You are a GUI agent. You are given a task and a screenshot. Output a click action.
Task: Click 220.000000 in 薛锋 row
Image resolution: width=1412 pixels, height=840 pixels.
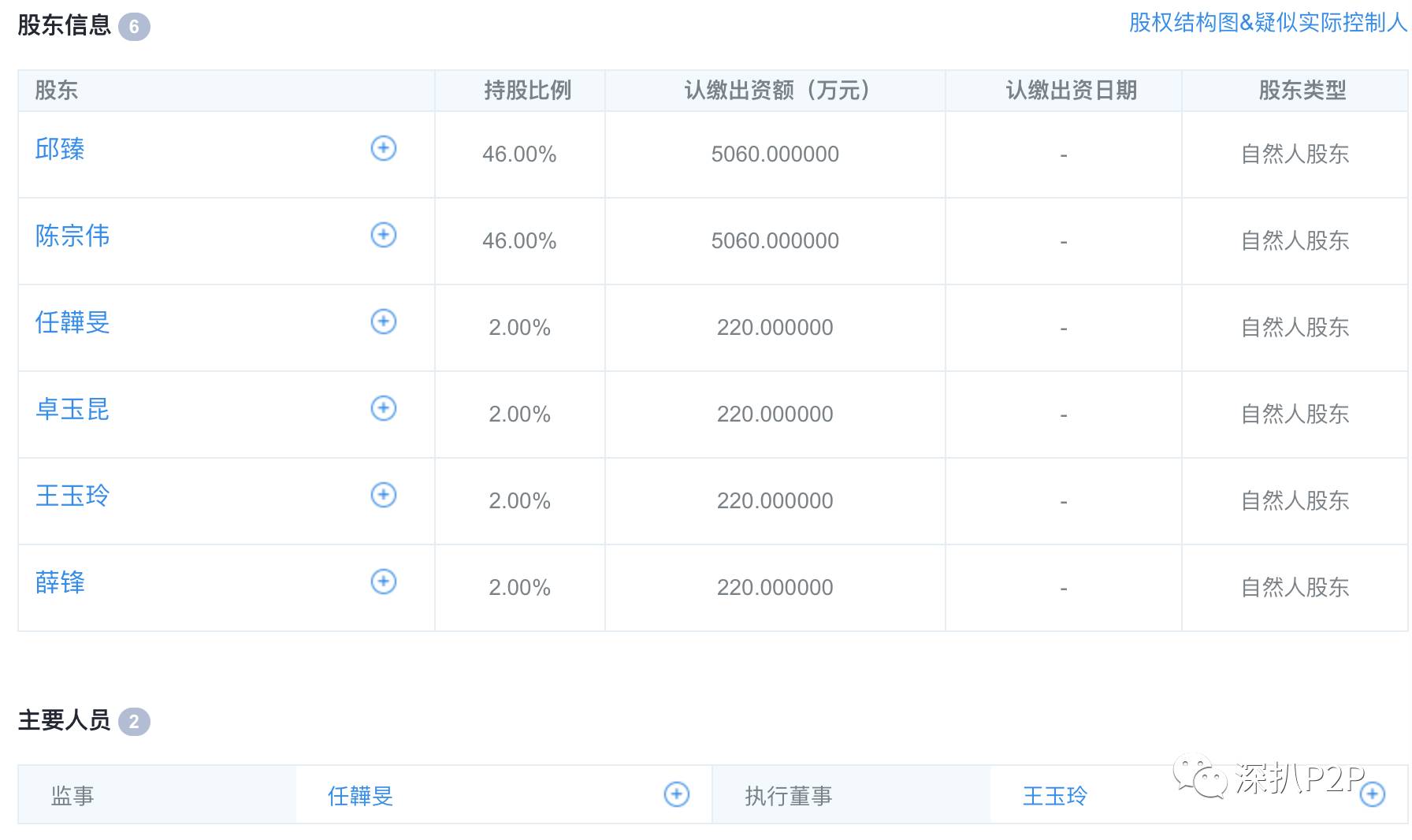[775, 588]
